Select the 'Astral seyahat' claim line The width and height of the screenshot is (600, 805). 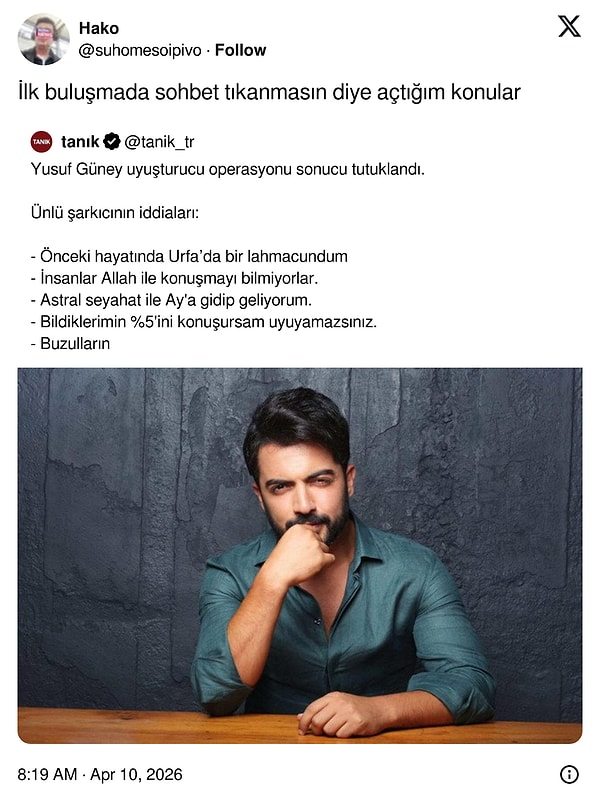tap(171, 300)
